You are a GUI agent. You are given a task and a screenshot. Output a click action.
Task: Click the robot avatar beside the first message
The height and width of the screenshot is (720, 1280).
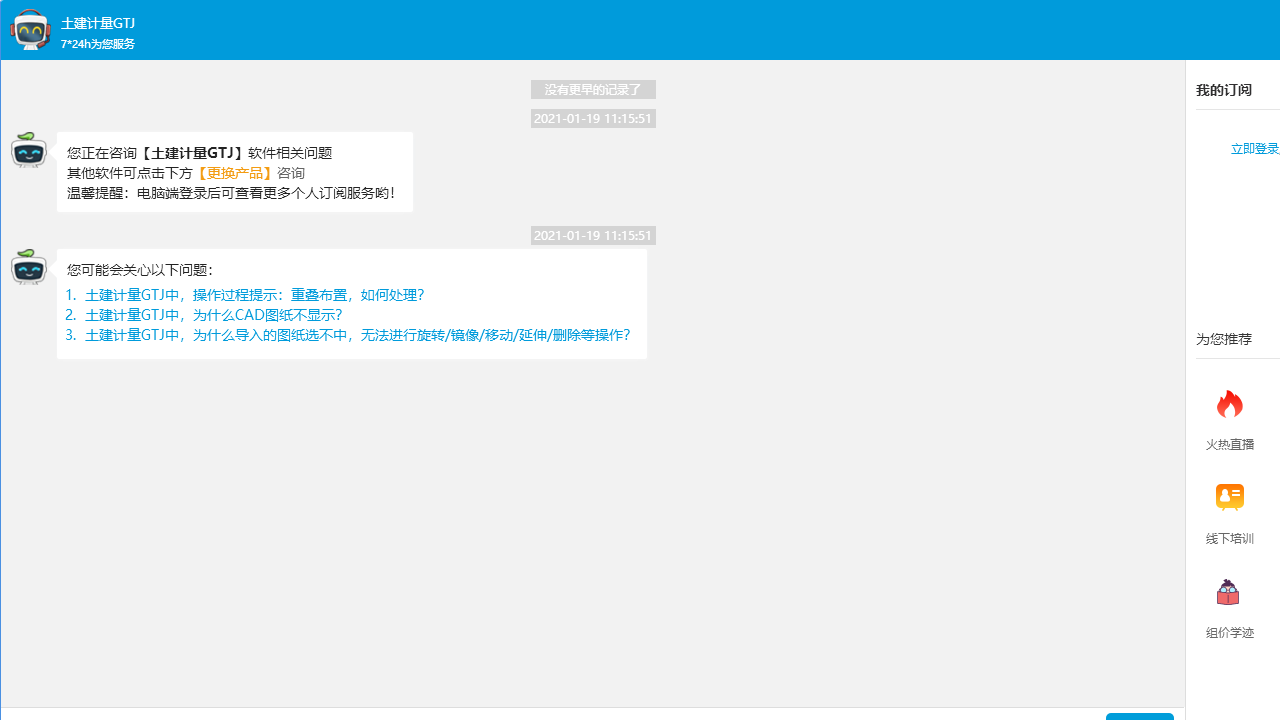(28, 150)
